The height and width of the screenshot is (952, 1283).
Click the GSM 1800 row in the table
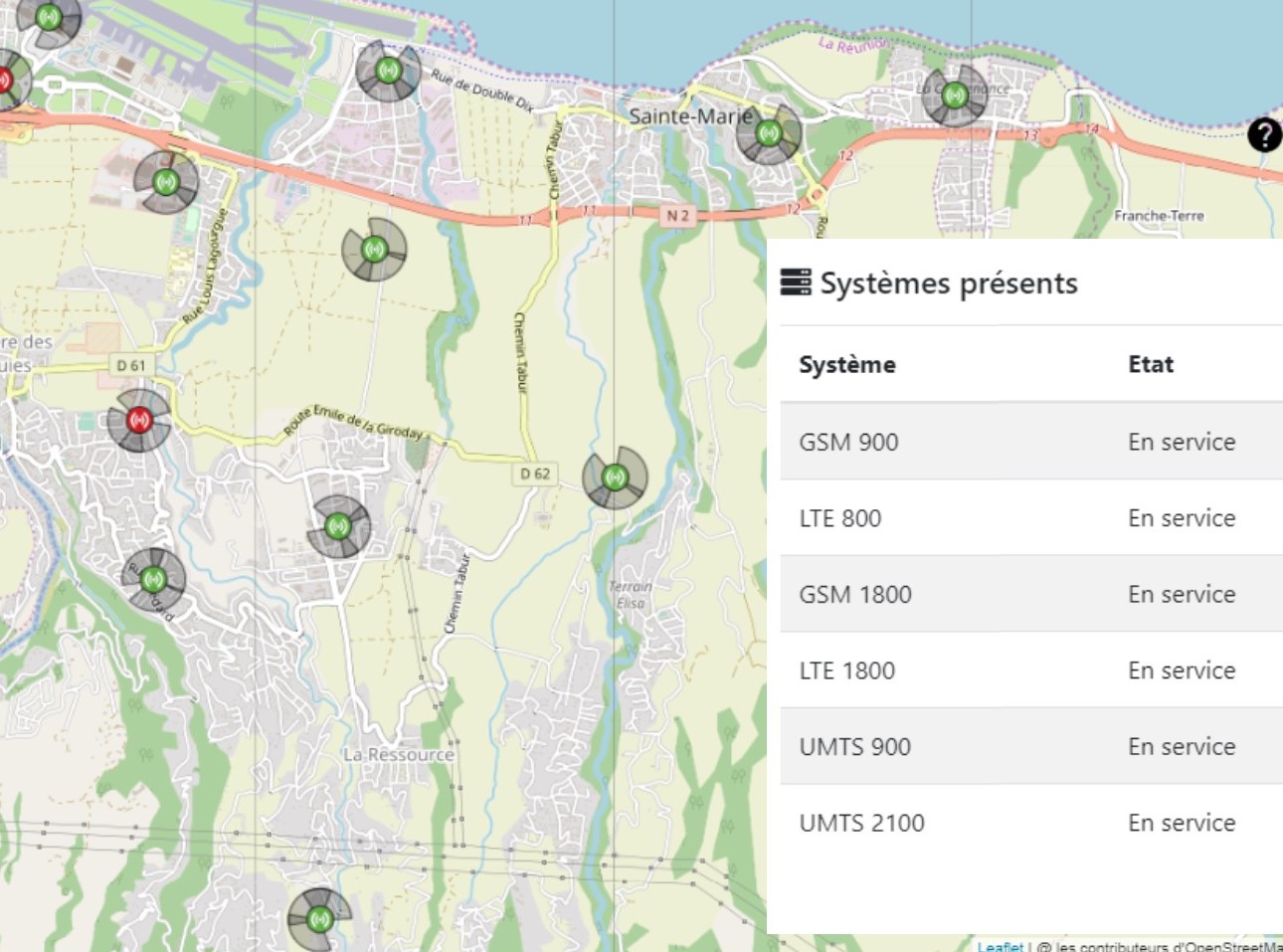tap(1030, 594)
